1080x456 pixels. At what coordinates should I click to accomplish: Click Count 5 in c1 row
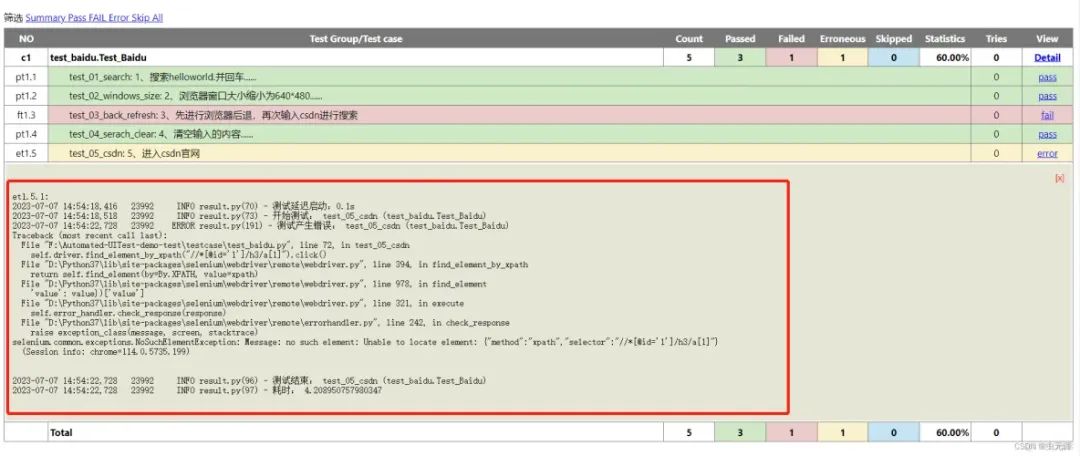(x=689, y=58)
